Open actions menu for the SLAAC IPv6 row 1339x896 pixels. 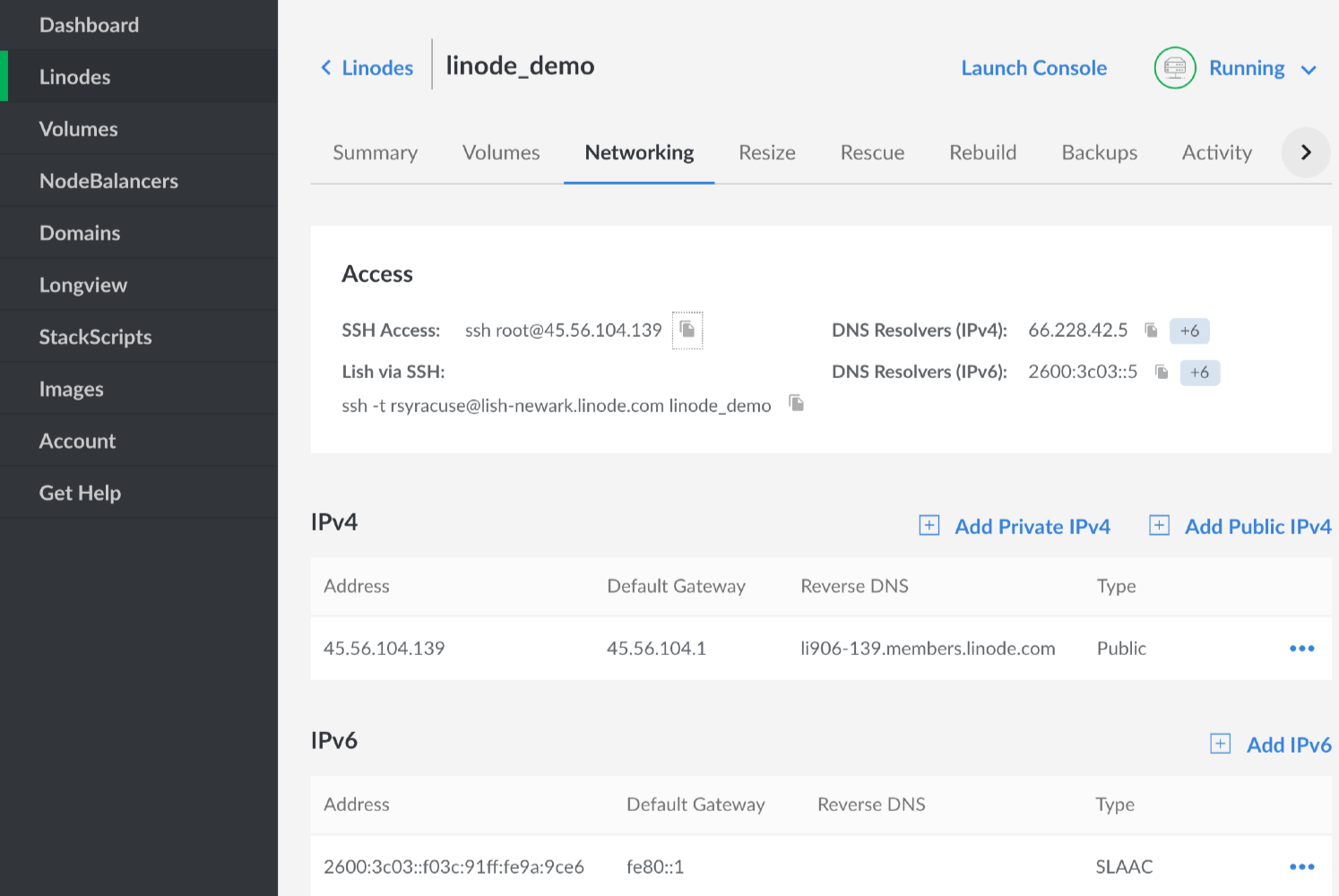(1301, 866)
